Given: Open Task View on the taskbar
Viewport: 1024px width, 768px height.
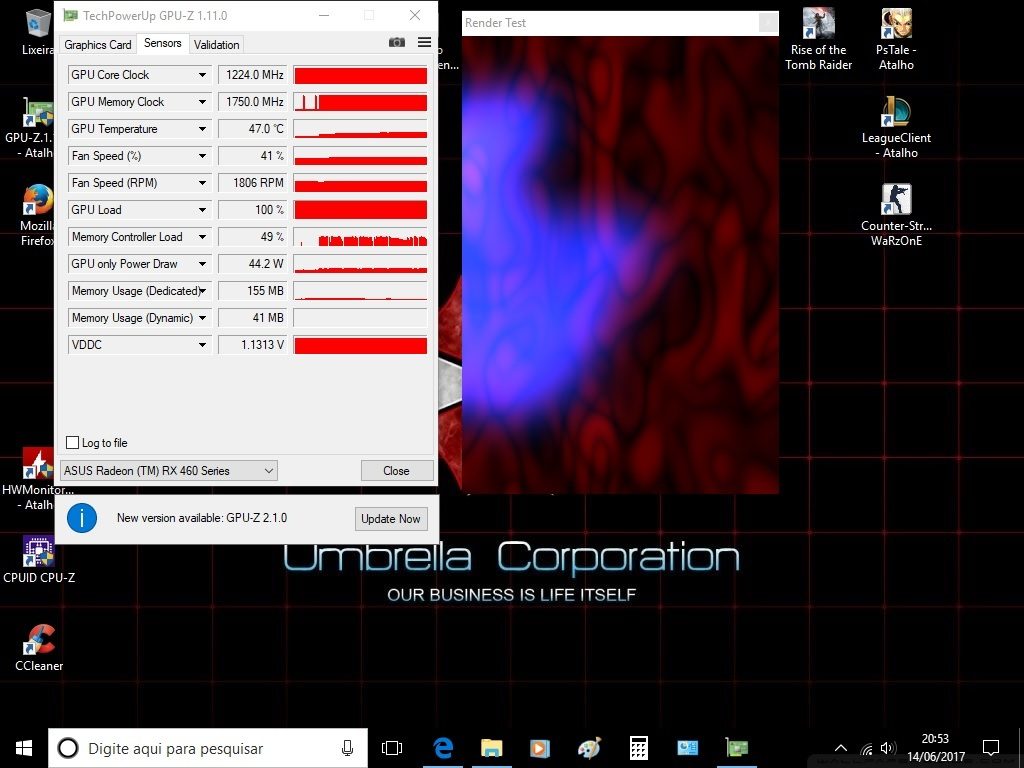Looking at the screenshot, I should [x=392, y=748].
